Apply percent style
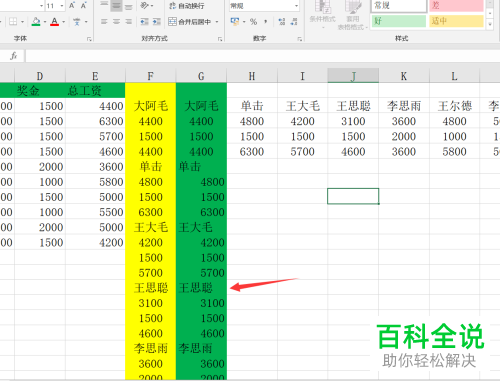The image size is (500, 381). tap(253, 22)
